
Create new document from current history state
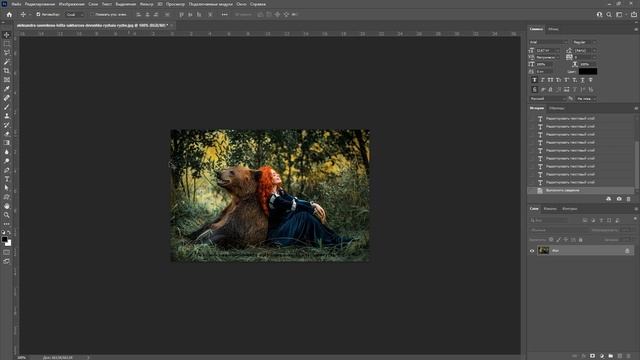609,199
